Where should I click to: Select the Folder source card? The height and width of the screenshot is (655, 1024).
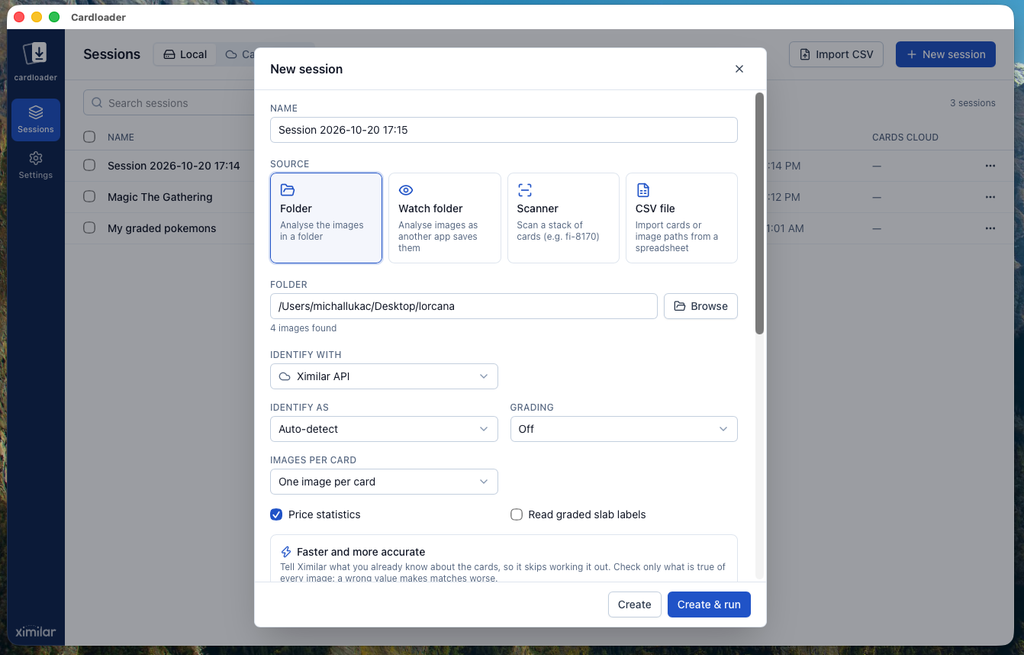[326, 218]
